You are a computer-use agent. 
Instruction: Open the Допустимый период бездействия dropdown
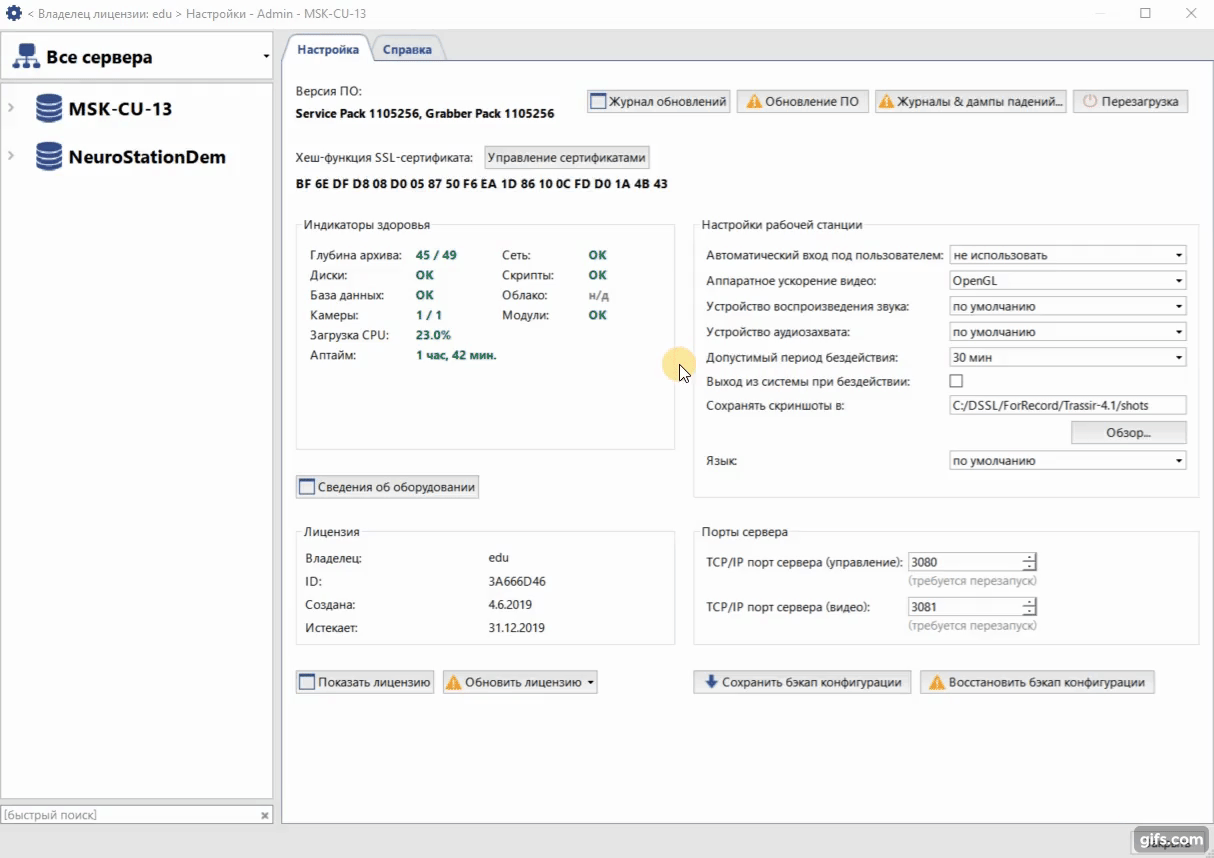[1067, 357]
